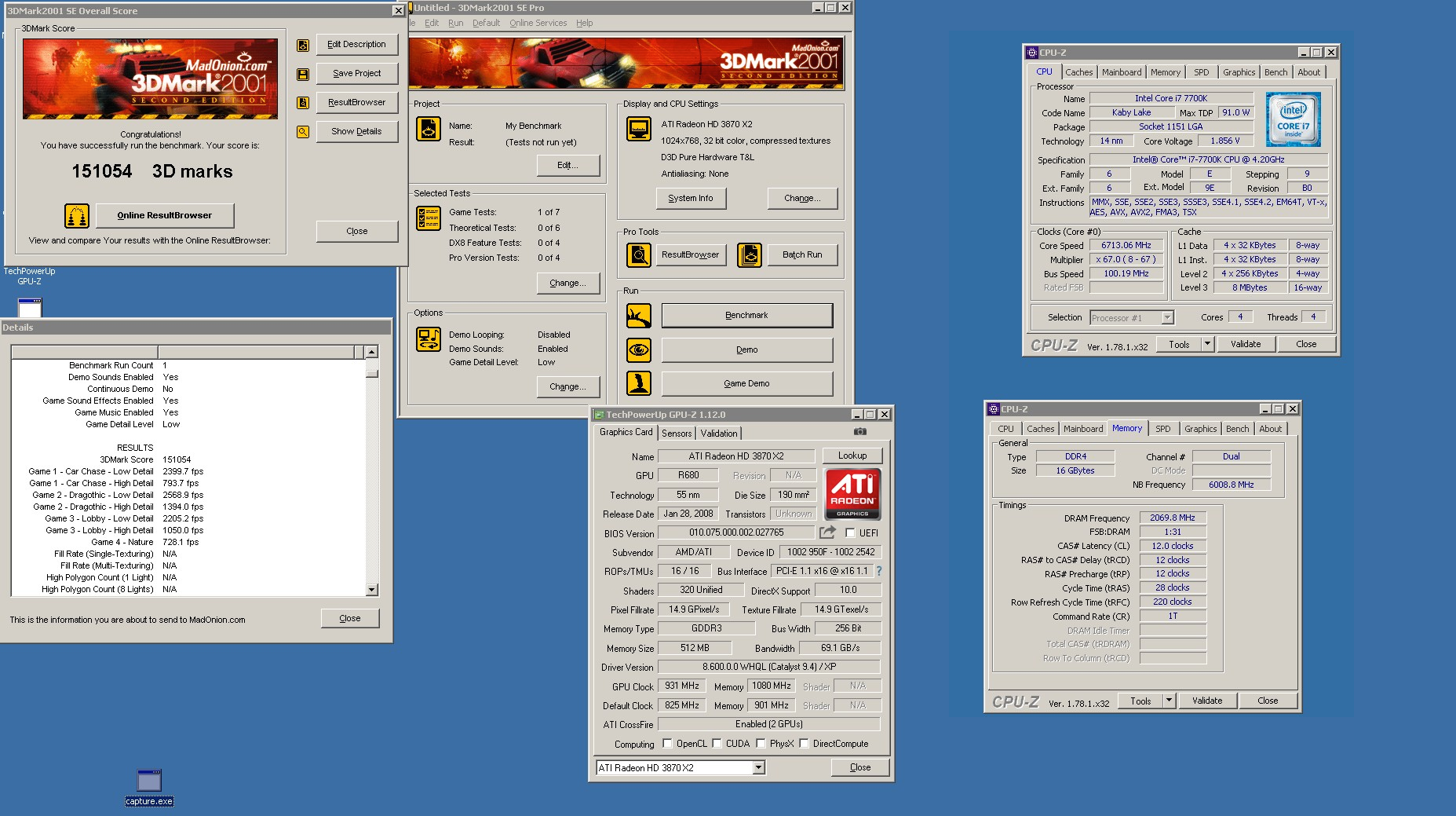The height and width of the screenshot is (816, 1456).
Task: Click the Save Project button
Action: [x=357, y=74]
